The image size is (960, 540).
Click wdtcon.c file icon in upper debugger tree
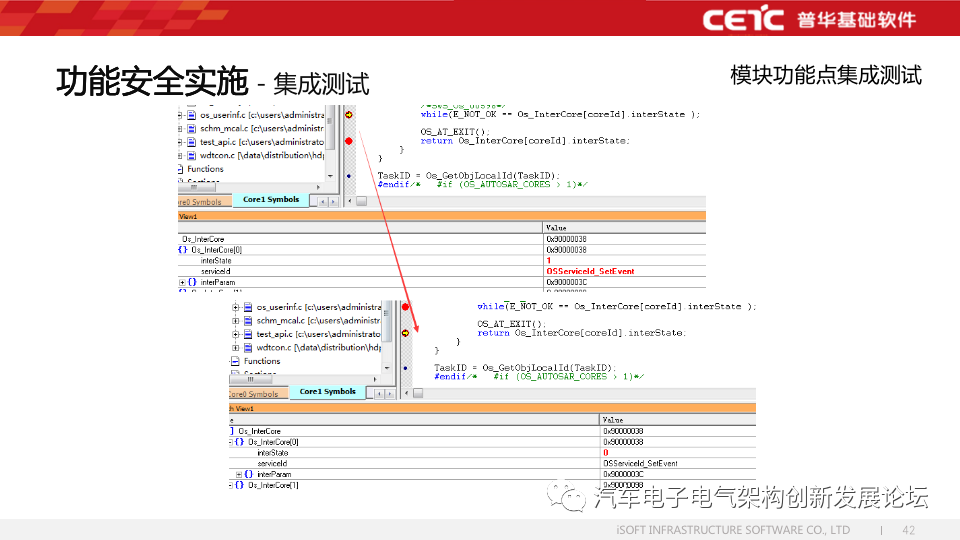coord(191,156)
